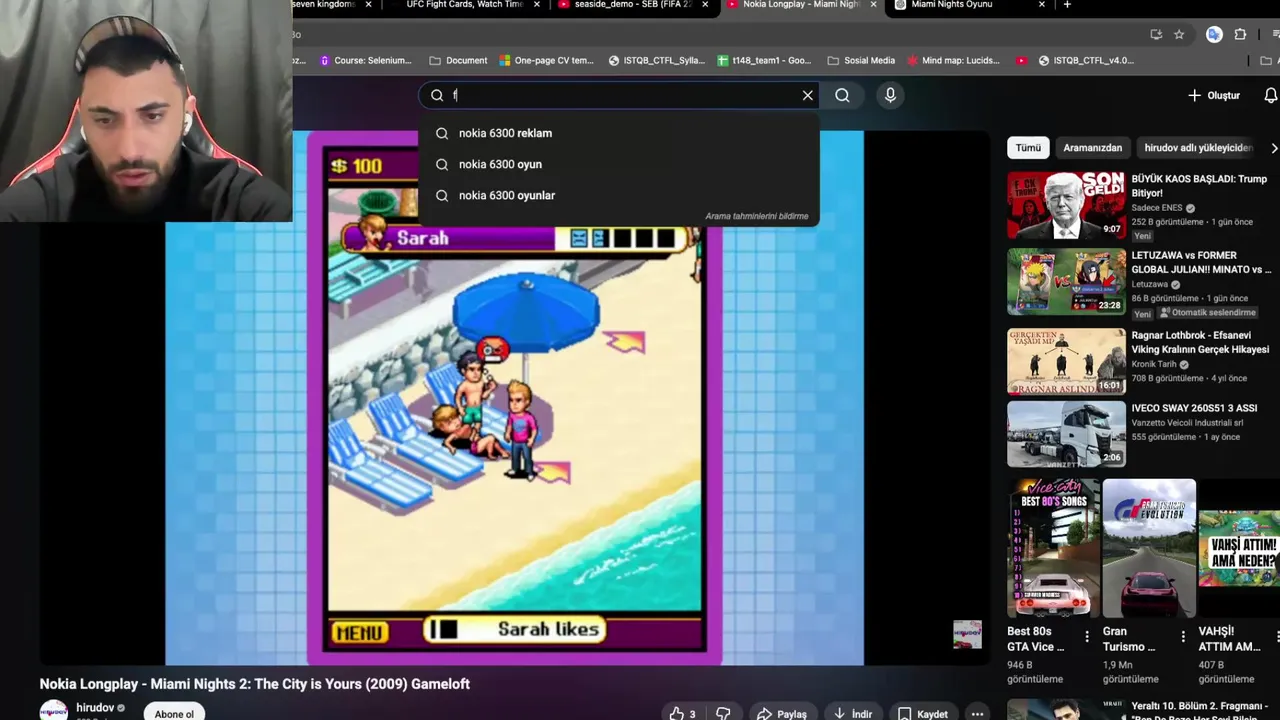Open the ISTQB_CTFL_v4.0 bookmark
The width and height of the screenshot is (1280, 720).
[x=1086, y=60]
